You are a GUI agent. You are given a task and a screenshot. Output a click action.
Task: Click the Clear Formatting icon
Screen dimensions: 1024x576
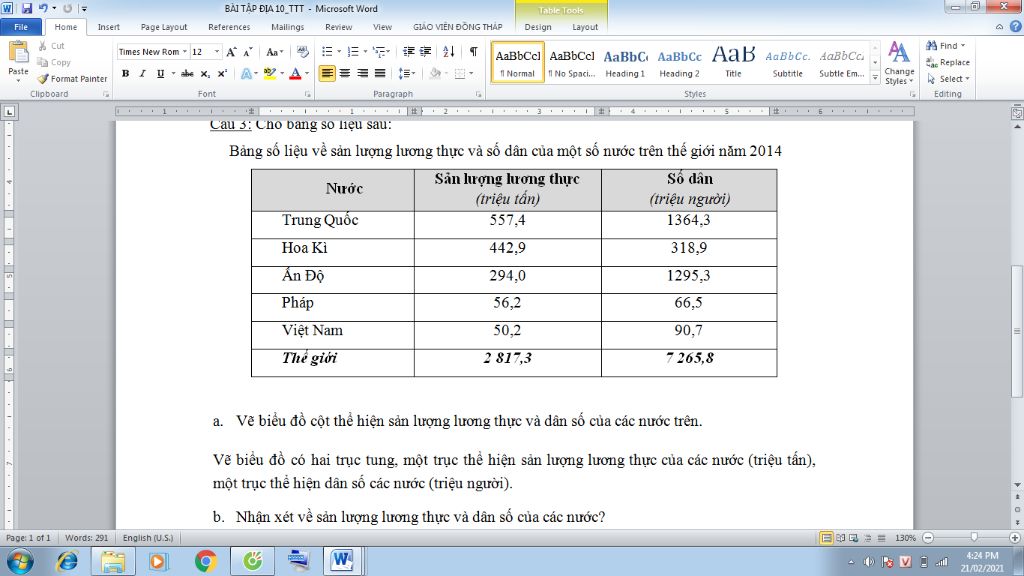tap(302, 52)
